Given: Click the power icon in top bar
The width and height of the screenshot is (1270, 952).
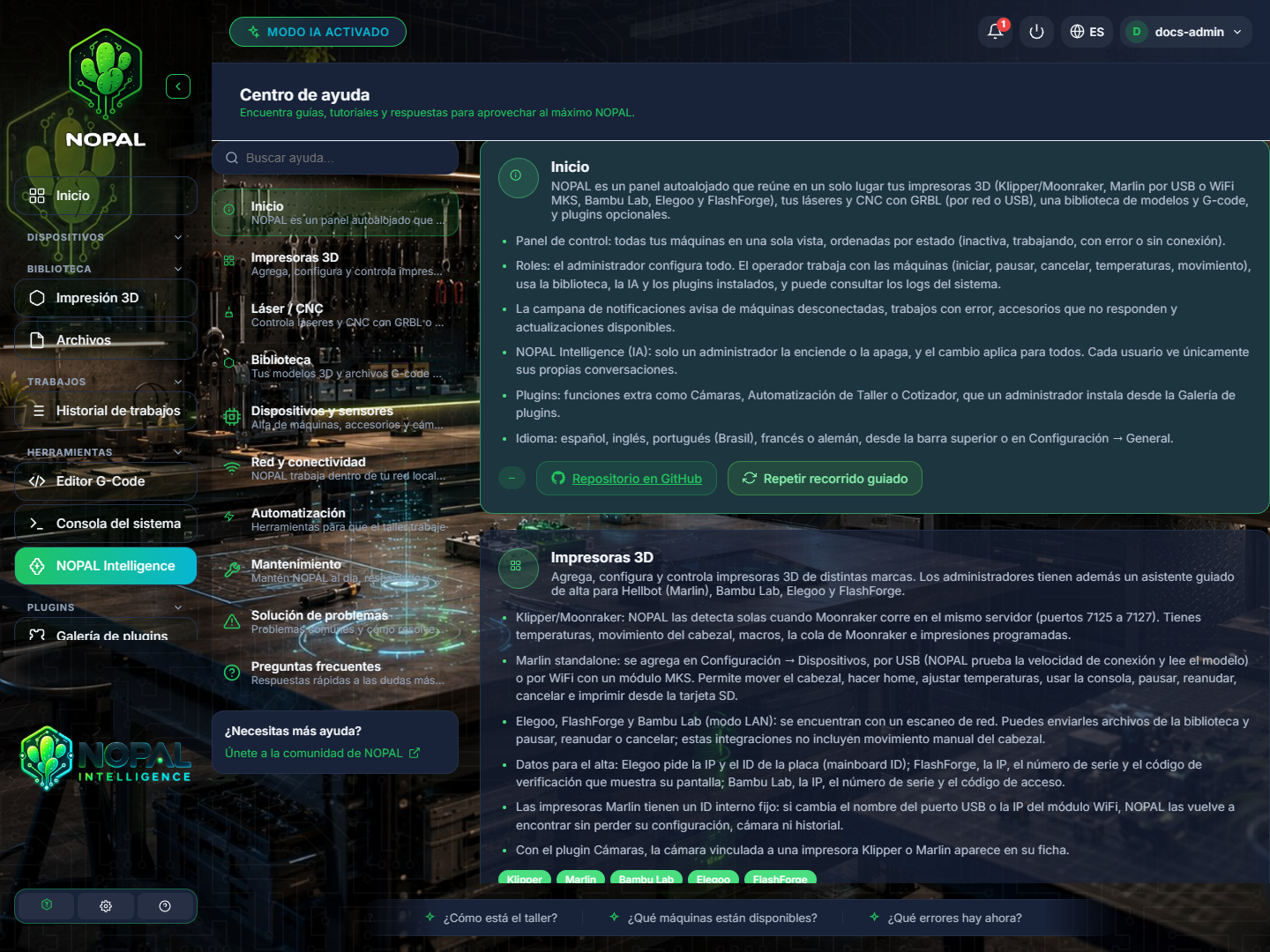Looking at the screenshot, I should tap(1036, 32).
